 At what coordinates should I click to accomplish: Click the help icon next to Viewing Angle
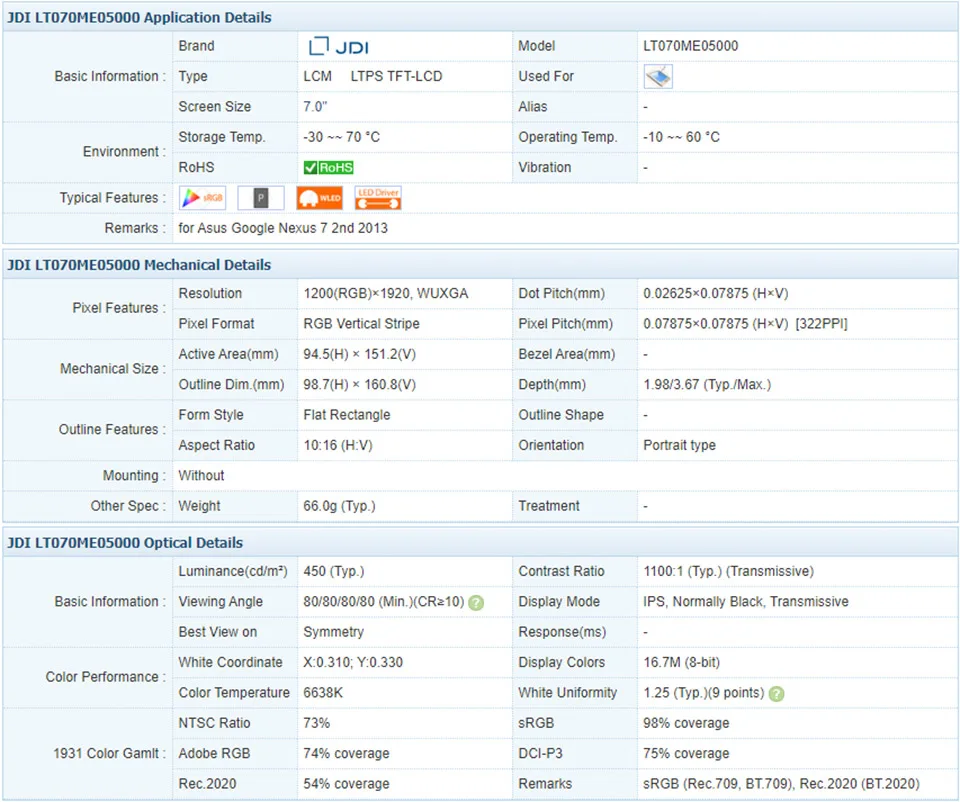(x=476, y=602)
